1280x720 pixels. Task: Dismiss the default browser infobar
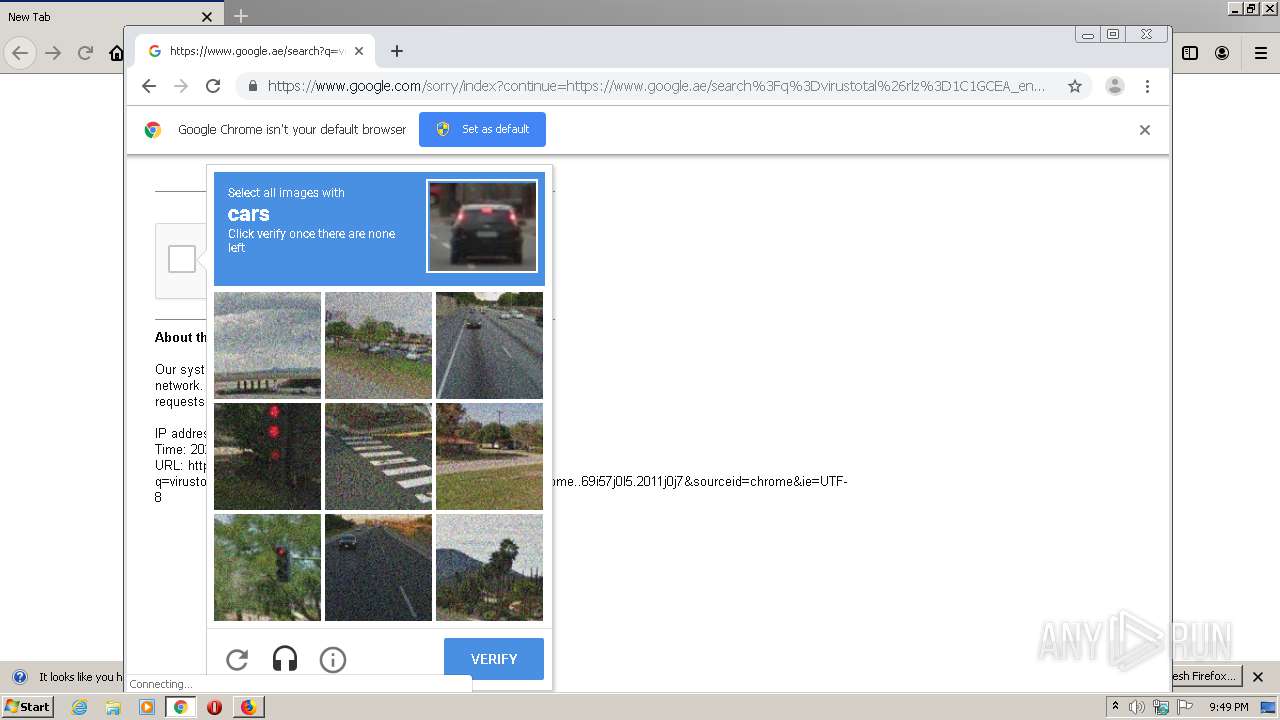[1145, 130]
